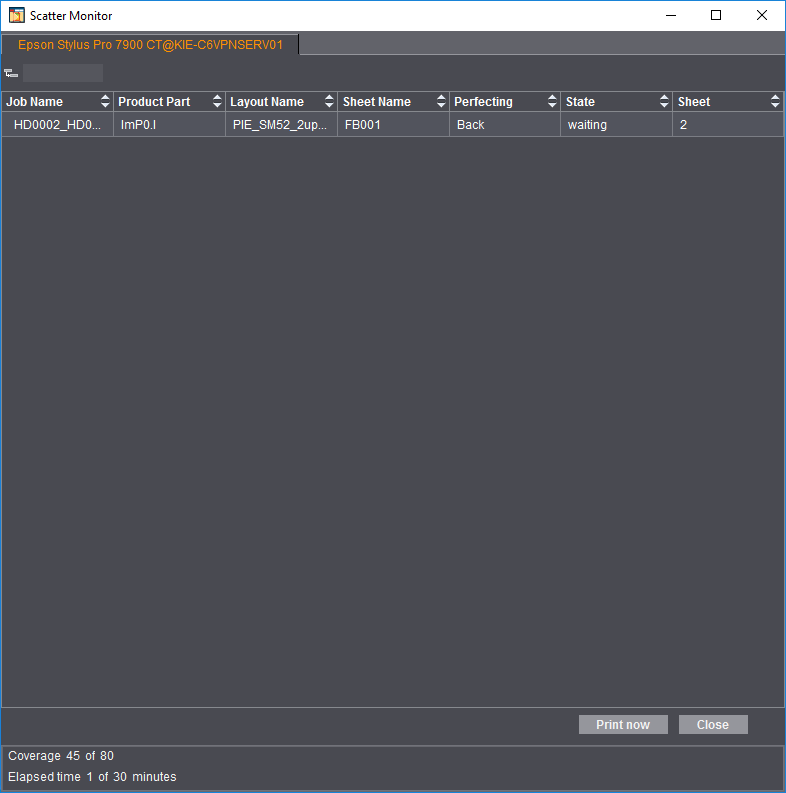Select the Epson Stylus Pro 7900 tab

point(150,45)
